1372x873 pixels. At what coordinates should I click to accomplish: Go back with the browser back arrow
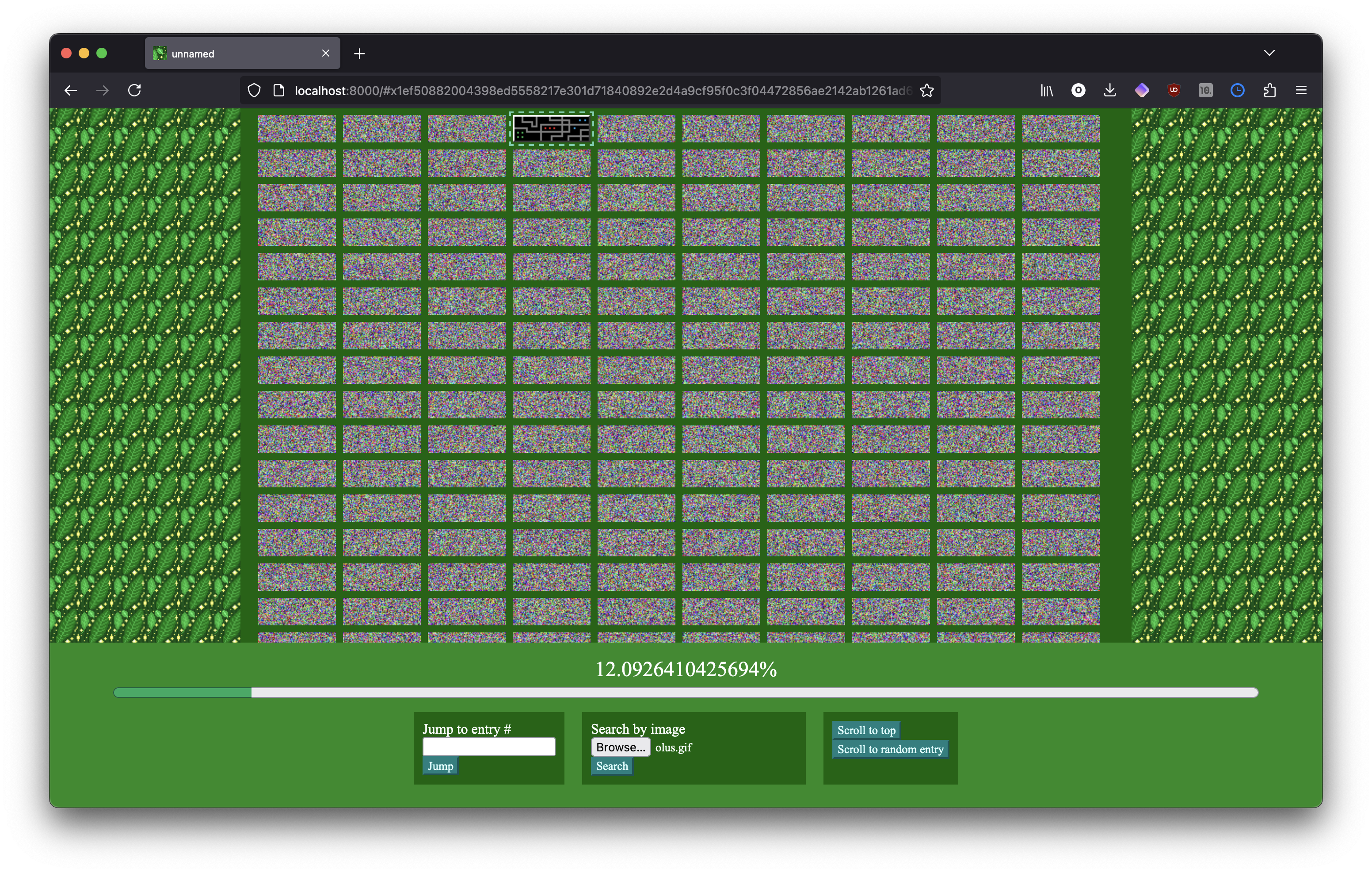pyautogui.click(x=71, y=90)
